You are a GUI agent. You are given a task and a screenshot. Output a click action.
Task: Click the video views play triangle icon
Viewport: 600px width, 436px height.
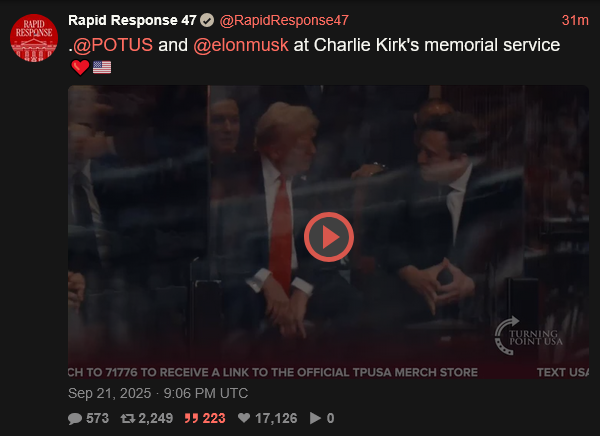tap(315, 418)
